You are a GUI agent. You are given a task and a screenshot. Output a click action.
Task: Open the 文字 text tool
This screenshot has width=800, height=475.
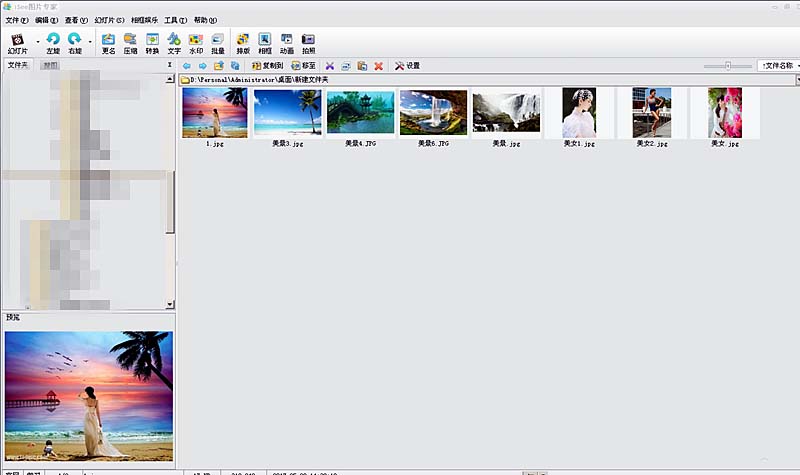174,43
